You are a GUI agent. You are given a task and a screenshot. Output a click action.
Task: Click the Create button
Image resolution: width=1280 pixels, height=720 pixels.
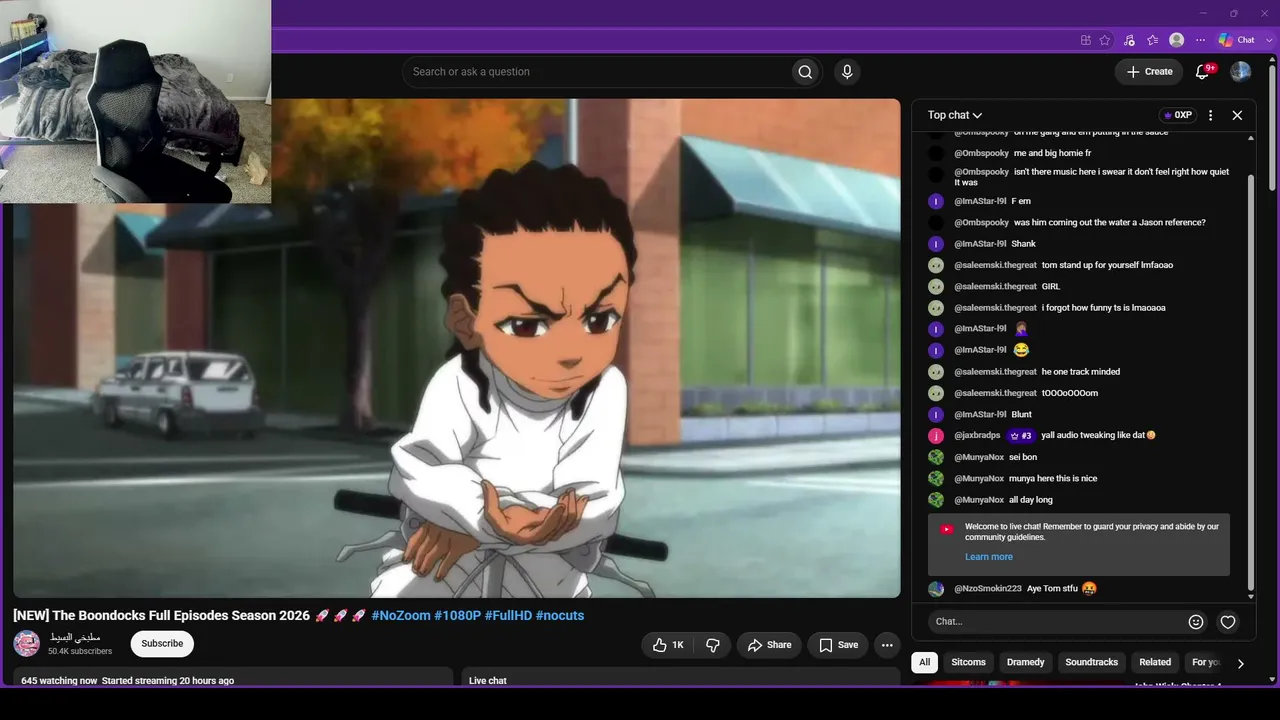(x=1149, y=72)
